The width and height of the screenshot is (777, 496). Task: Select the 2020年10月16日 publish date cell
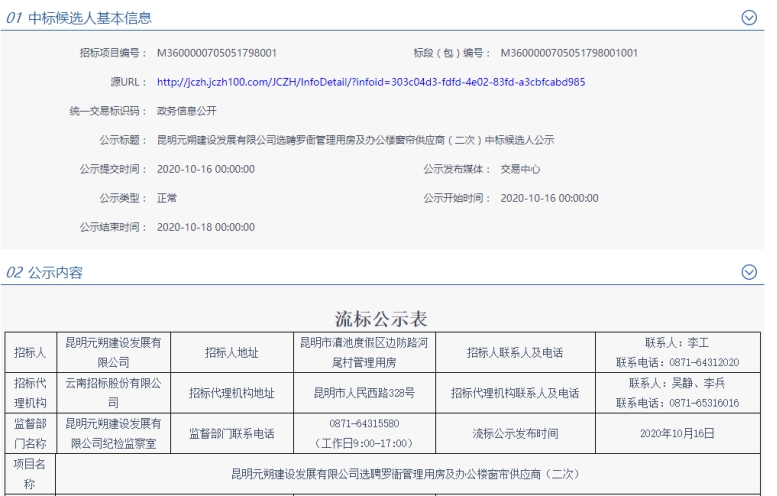coord(677,433)
